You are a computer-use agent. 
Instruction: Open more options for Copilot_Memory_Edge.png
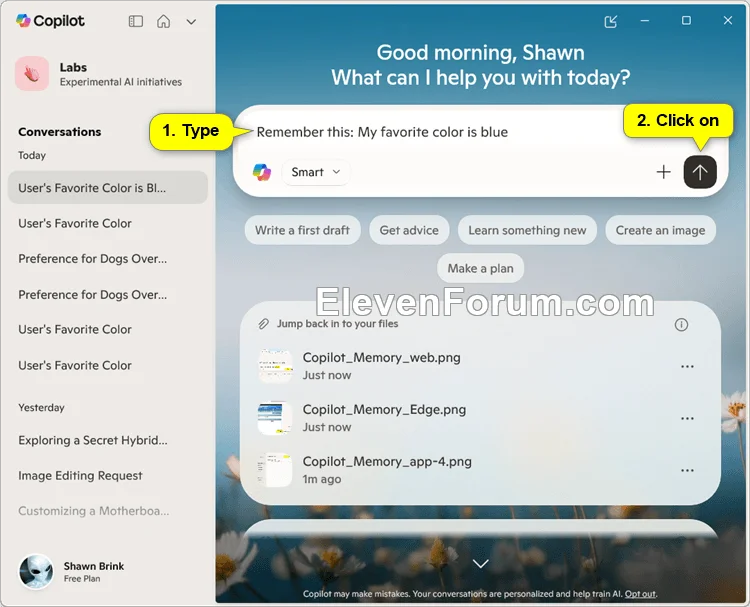point(687,418)
